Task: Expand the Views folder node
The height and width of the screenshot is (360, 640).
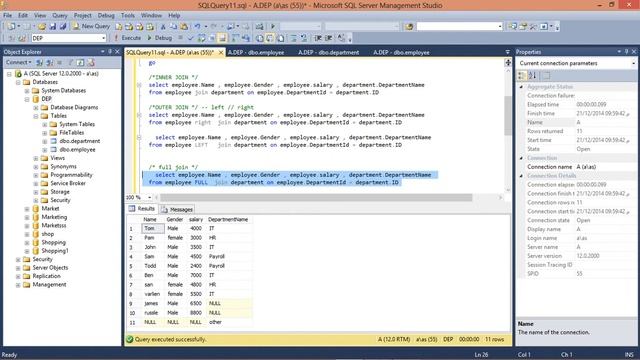Action: [36, 158]
